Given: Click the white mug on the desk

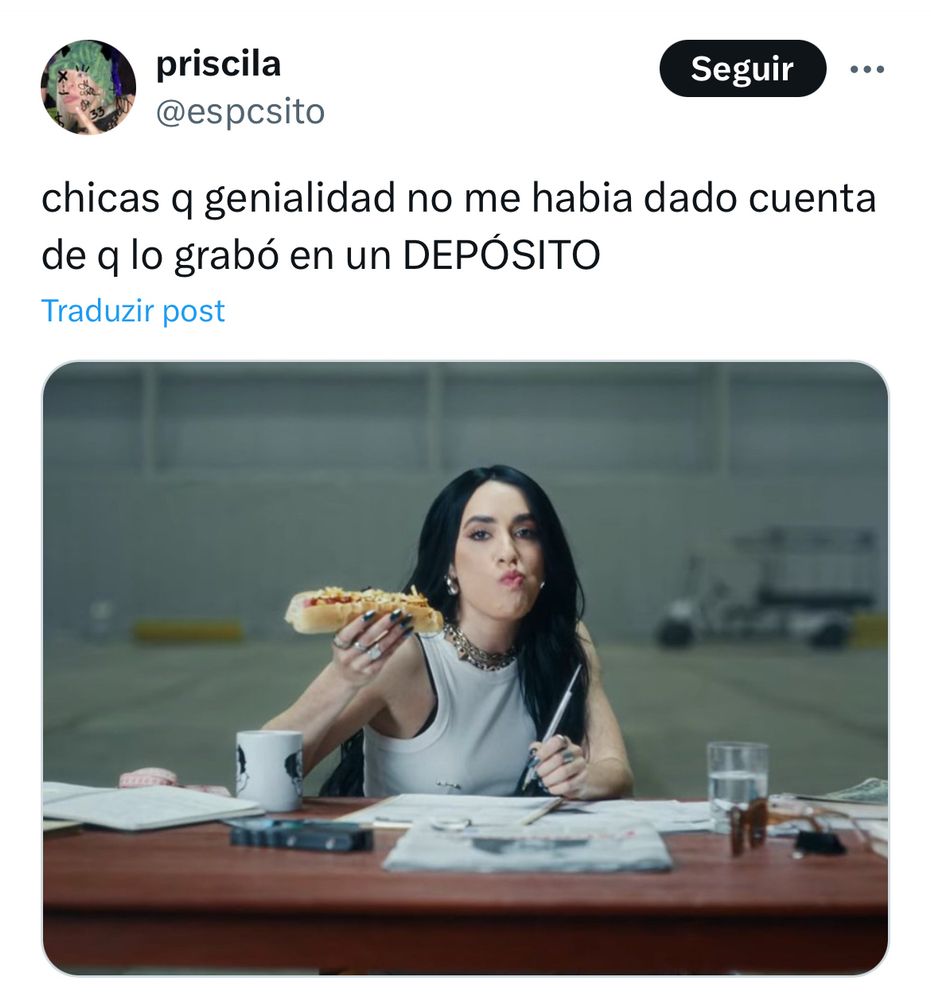Looking at the screenshot, I should 269,770.
